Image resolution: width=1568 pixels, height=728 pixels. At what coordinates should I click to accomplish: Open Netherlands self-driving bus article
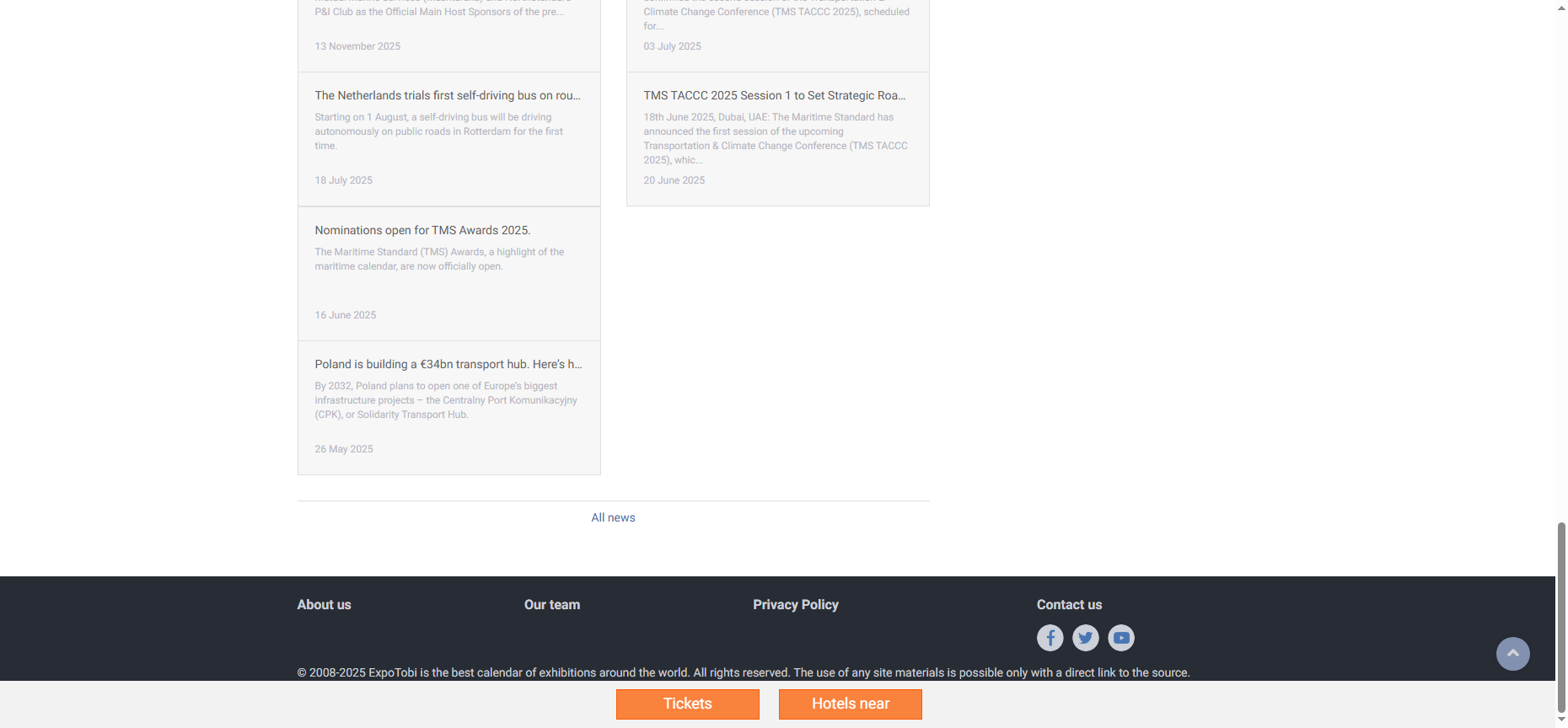447,95
